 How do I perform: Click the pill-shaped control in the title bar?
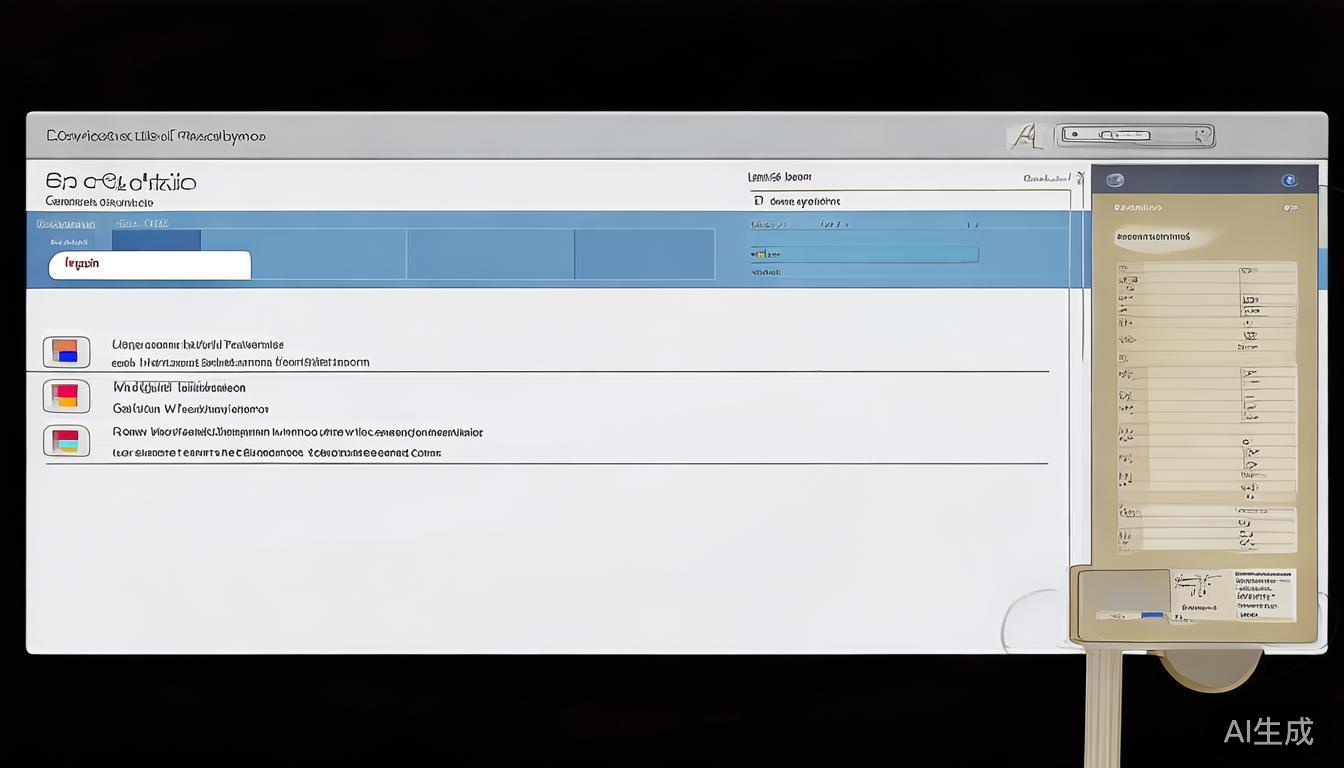(x=1136, y=135)
